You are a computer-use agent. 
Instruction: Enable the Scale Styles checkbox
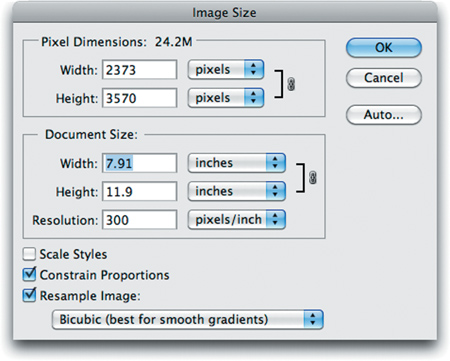pos(29,254)
